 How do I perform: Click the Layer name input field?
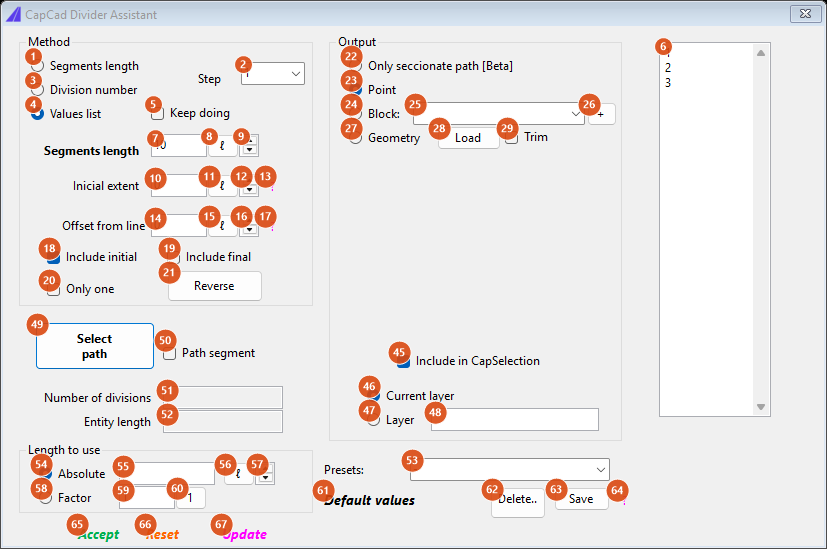point(515,420)
